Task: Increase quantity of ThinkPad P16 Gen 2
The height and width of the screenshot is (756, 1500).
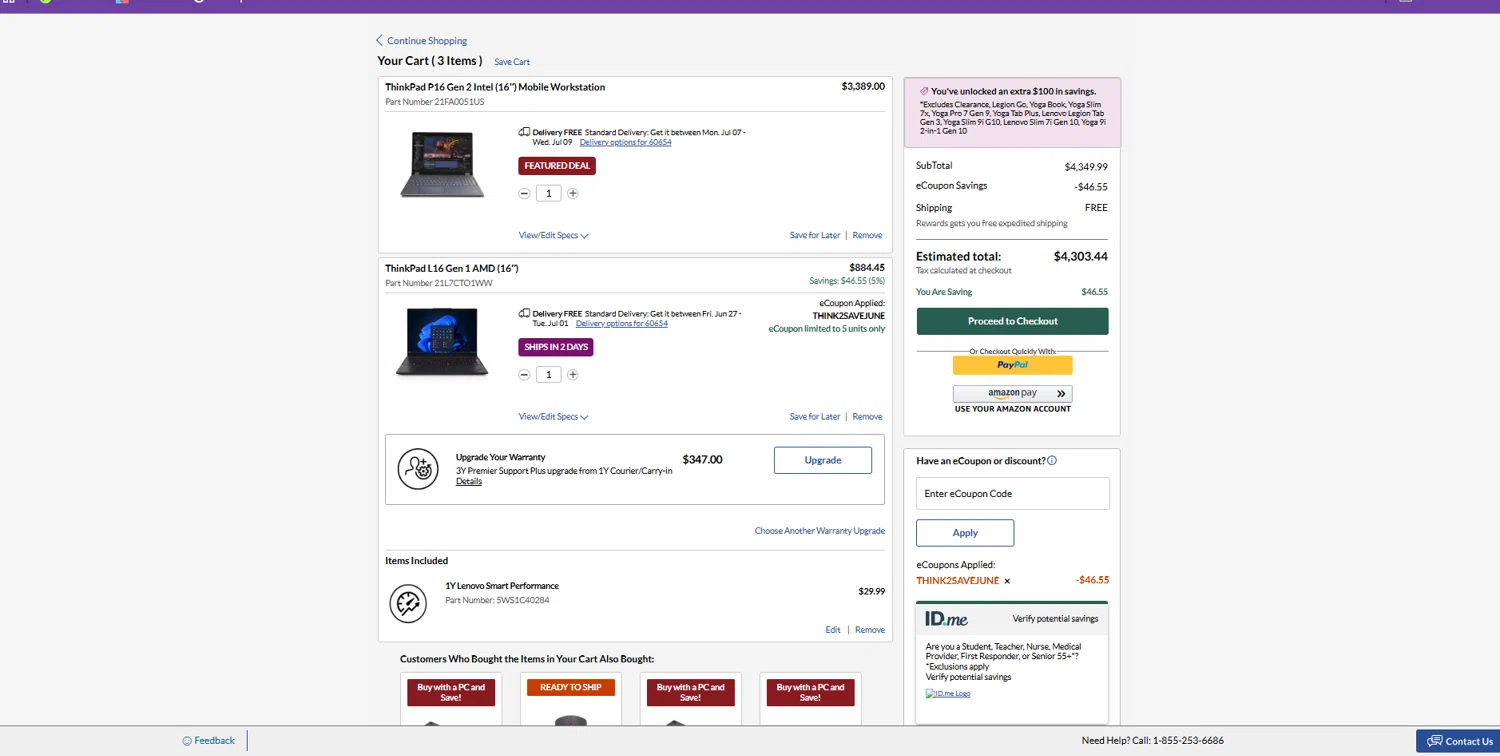Action: click(573, 193)
